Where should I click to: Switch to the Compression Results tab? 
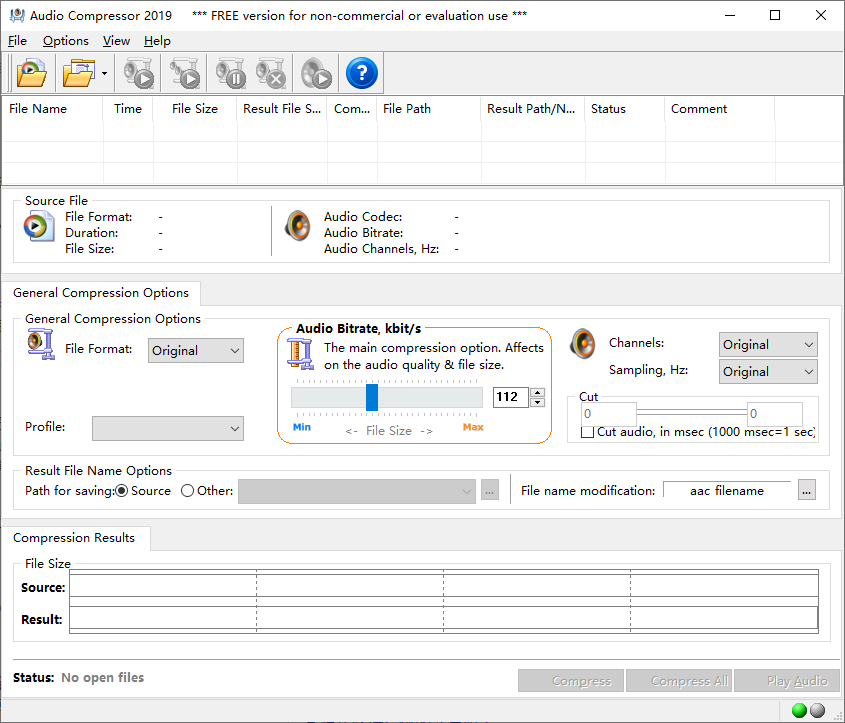click(x=74, y=538)
